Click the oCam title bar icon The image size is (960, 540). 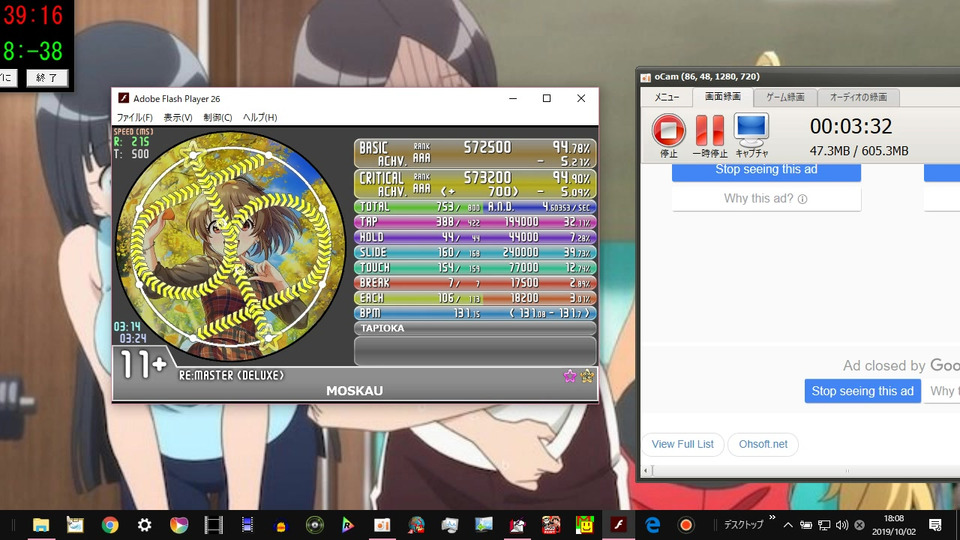pos(645,77)
